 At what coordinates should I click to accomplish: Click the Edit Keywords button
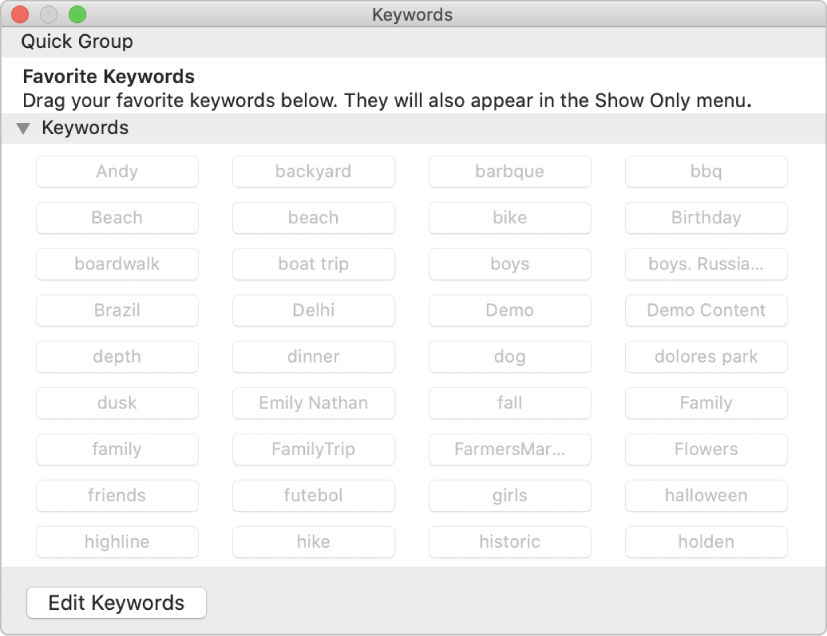pos(117,602)
